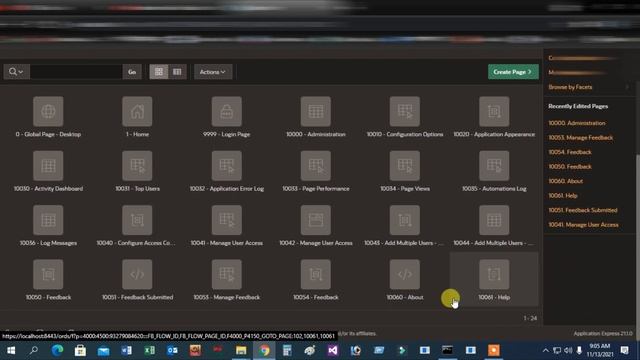Open 10036 - Log Messages page icon
Viewport: 640px width, 360px height.
[48, 220]
